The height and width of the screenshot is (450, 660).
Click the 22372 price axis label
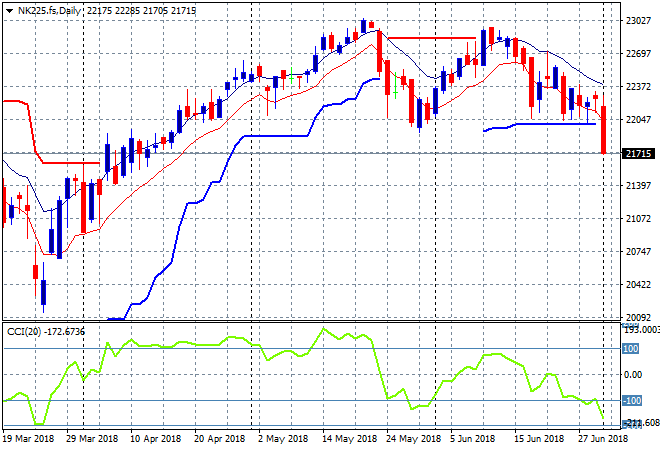click(x=638, y=87)
